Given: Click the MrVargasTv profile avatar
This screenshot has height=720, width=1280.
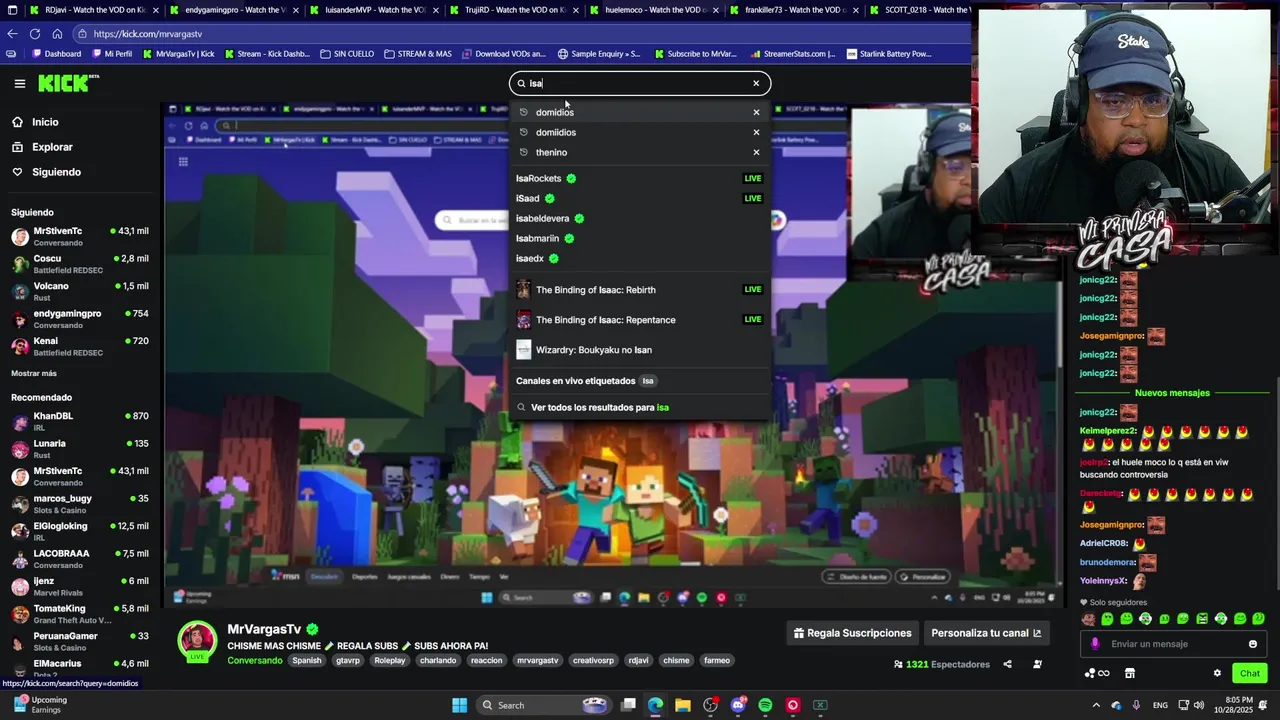Looking at the screenshot, I should pyautogui.click(x=197, y=641).
